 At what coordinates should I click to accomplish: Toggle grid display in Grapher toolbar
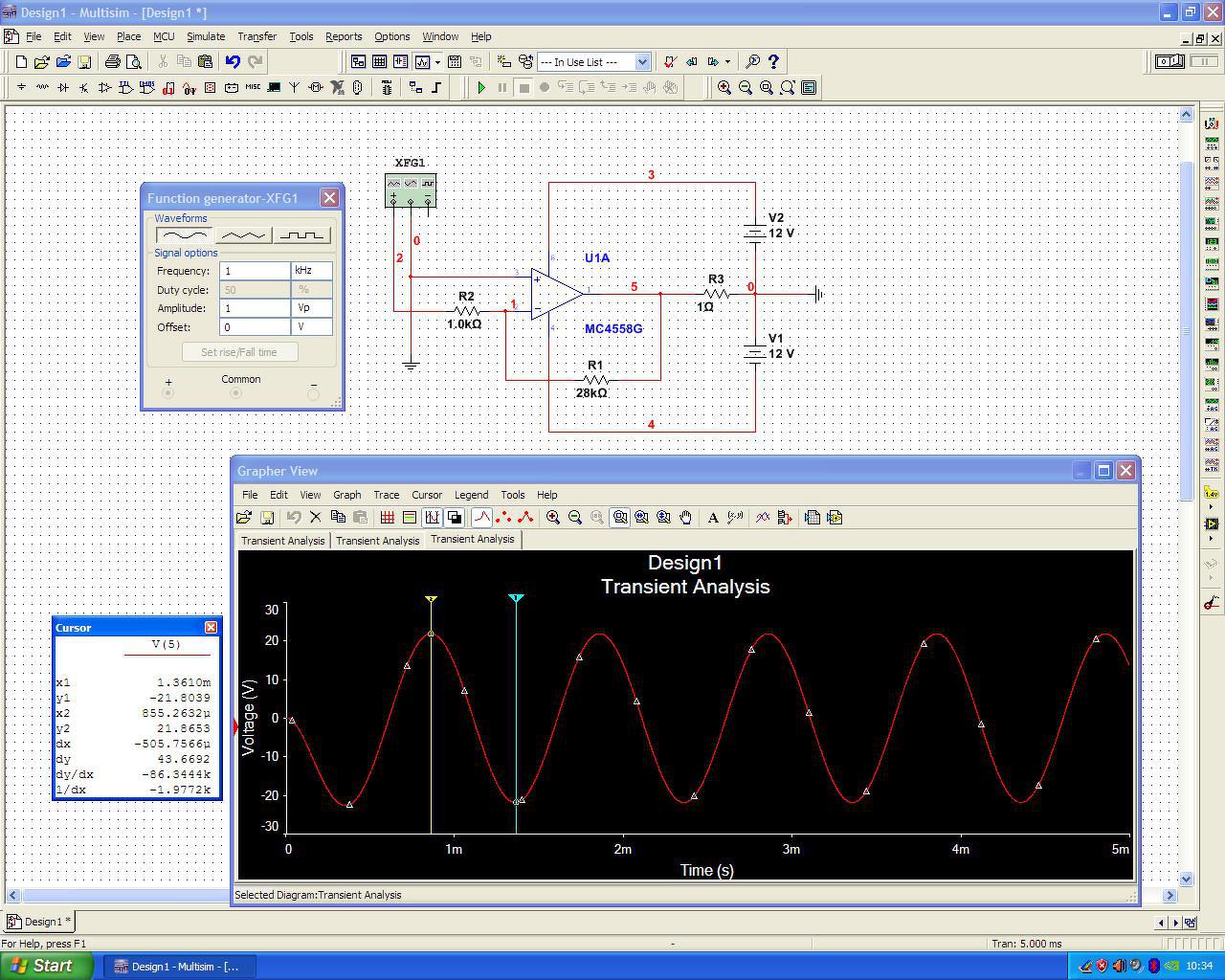pos(388,518)
